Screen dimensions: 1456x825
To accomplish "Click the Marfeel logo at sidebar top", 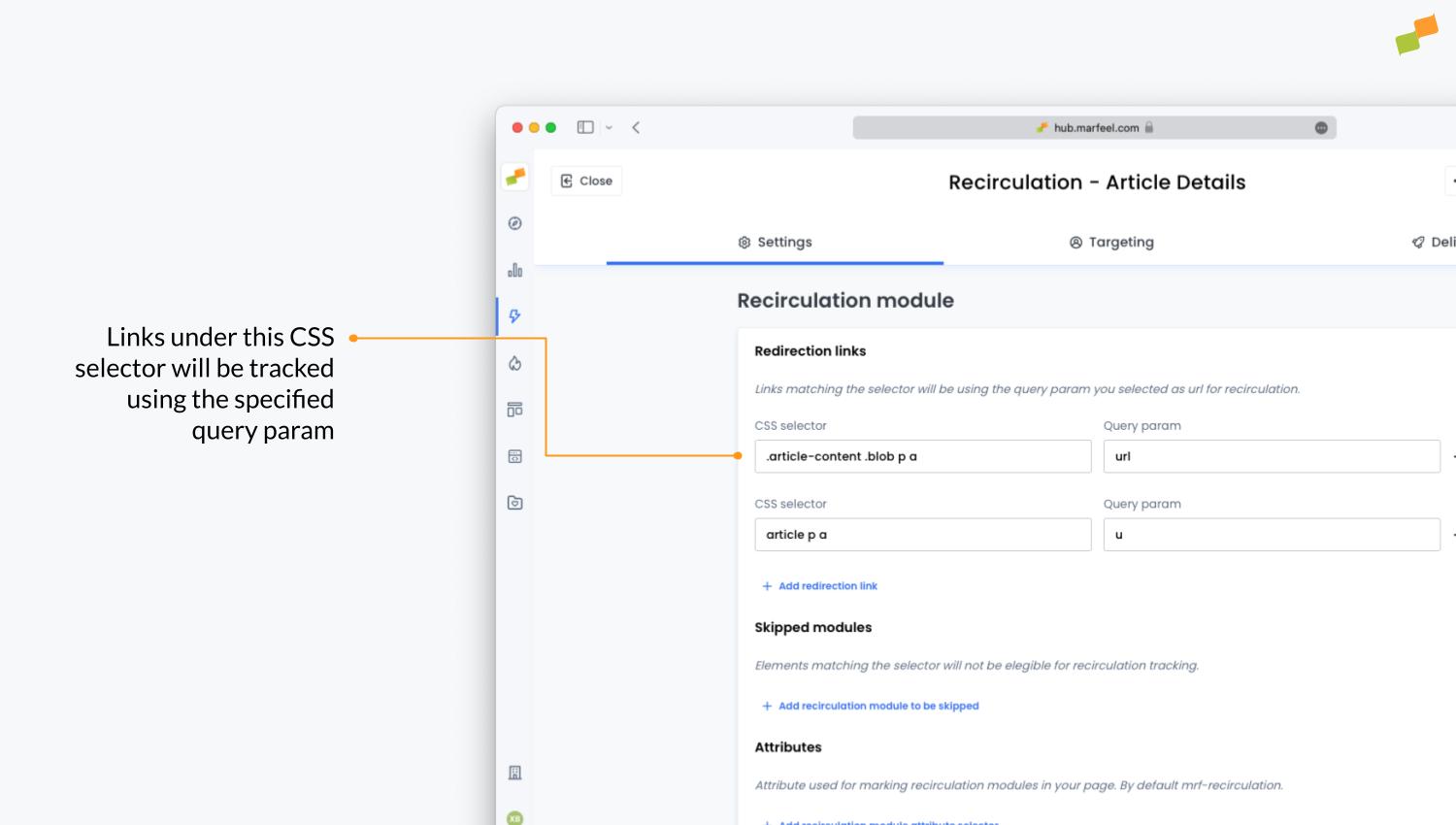I will click(514, 177).
